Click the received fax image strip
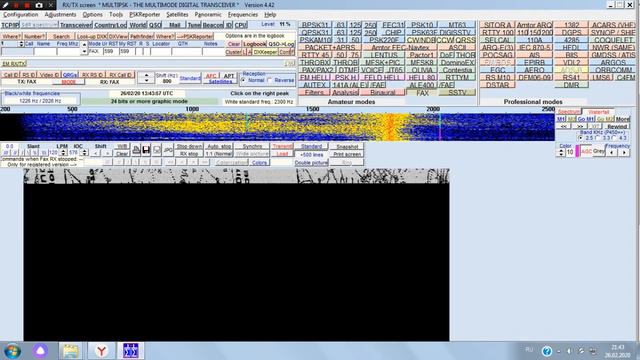Viewport: 640px width, 360px height. coord(236,176)
